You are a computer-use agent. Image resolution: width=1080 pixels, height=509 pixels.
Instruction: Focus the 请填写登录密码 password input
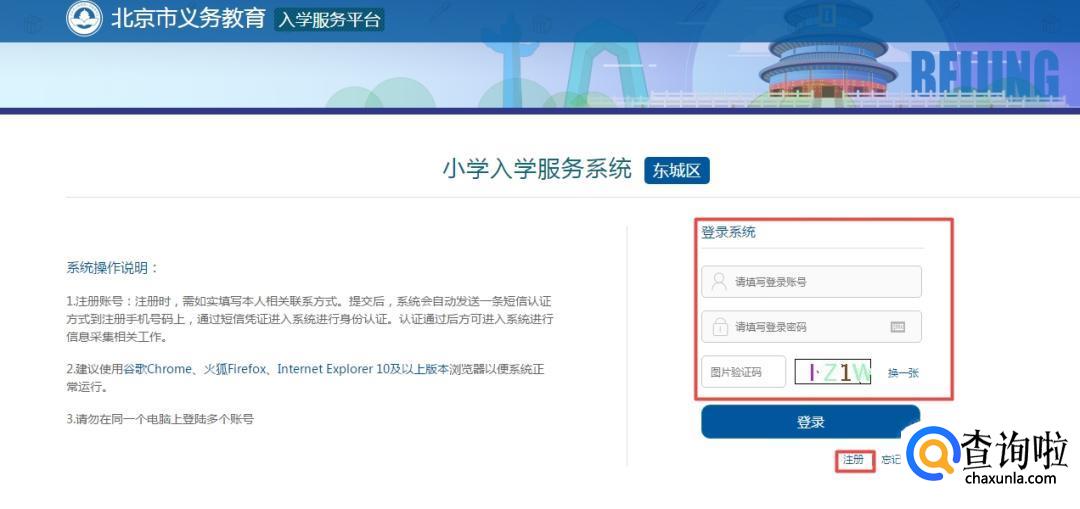point(811,326)
